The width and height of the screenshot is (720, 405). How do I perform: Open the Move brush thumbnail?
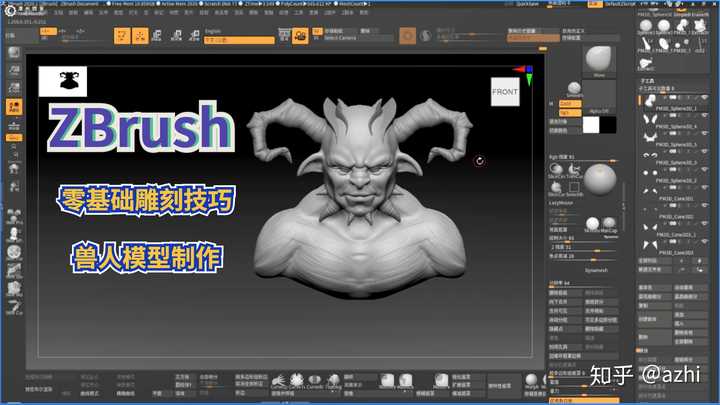pyautogui.click(x=599, y=61)
